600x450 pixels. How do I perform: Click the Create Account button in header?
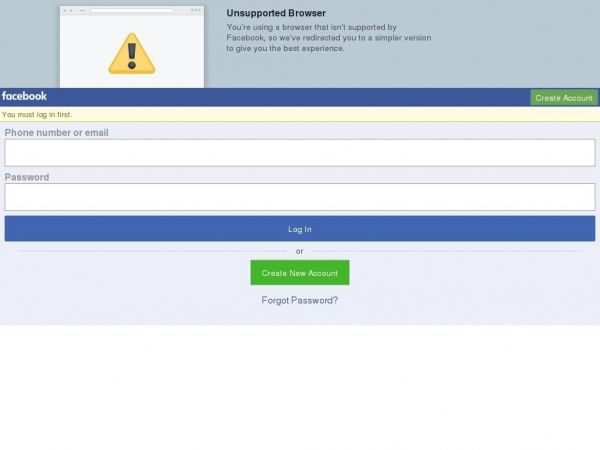[x=564, y=98]
